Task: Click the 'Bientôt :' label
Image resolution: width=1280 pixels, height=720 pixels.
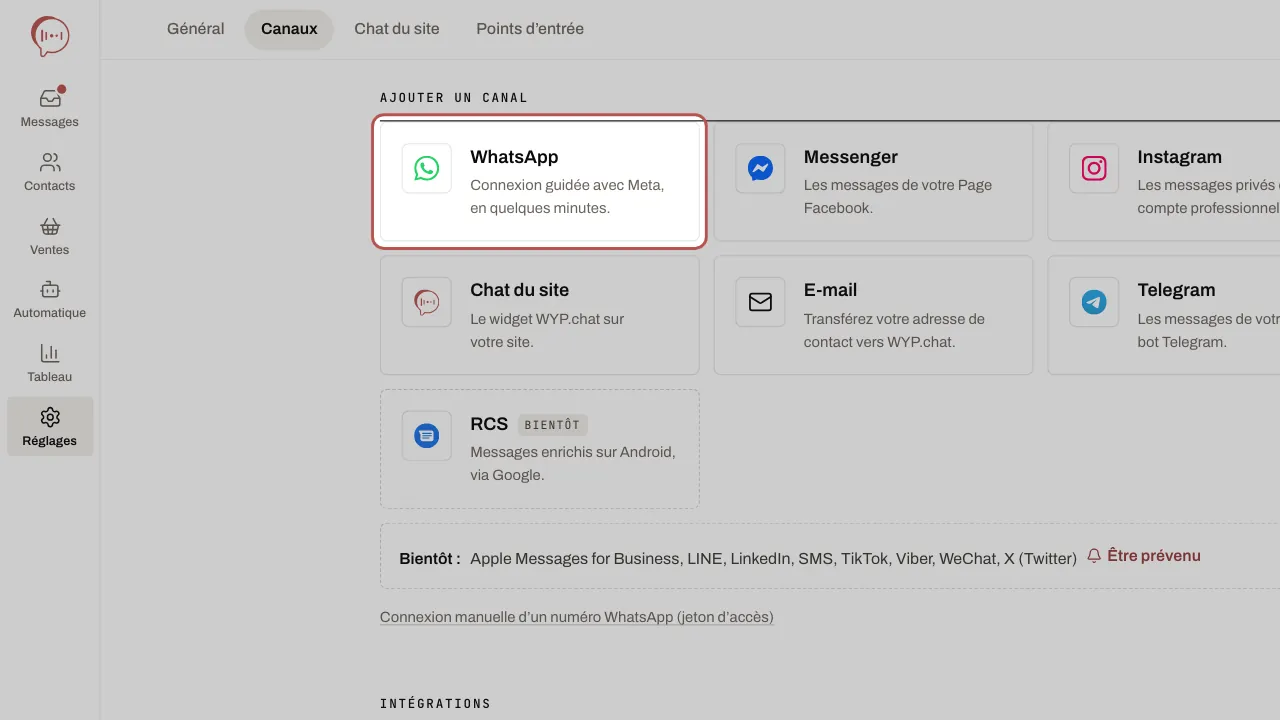Action: click(430, 558)
